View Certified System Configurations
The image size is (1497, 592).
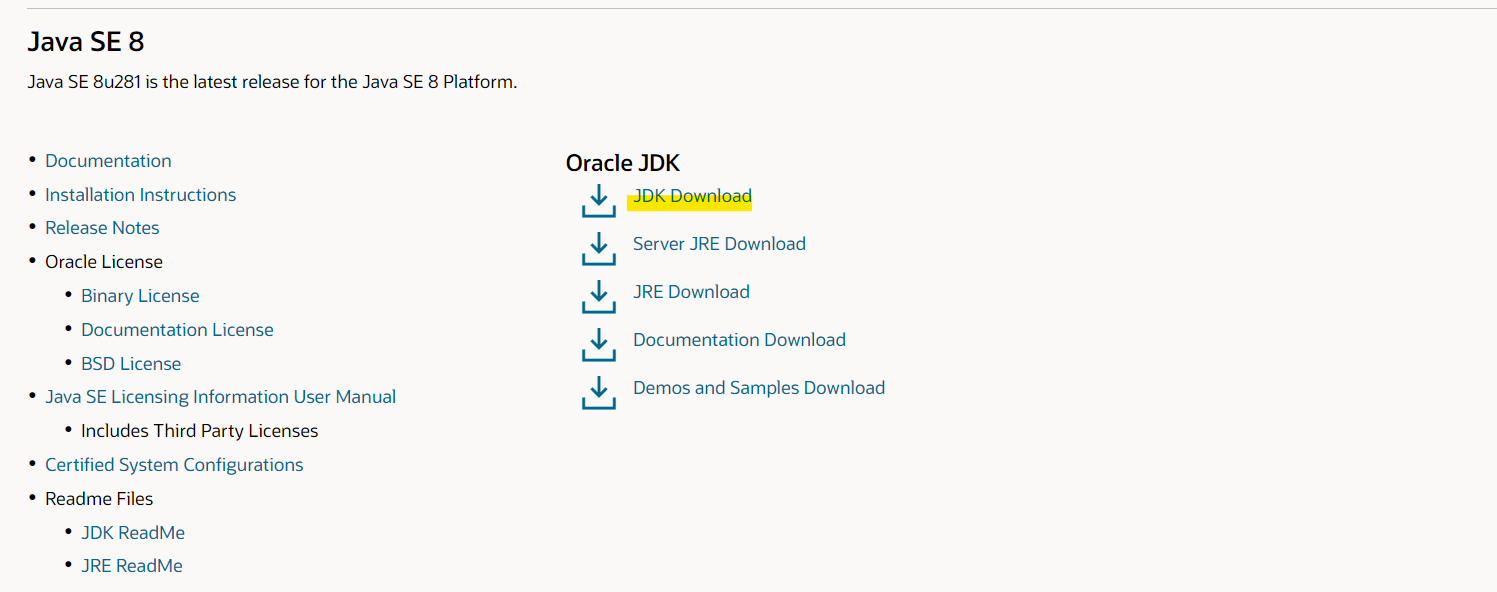point(174,465)
